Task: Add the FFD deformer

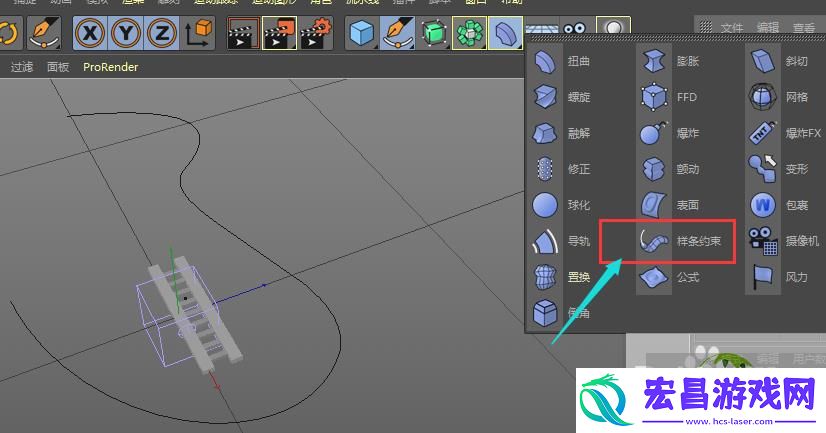Action: (670, 97)
